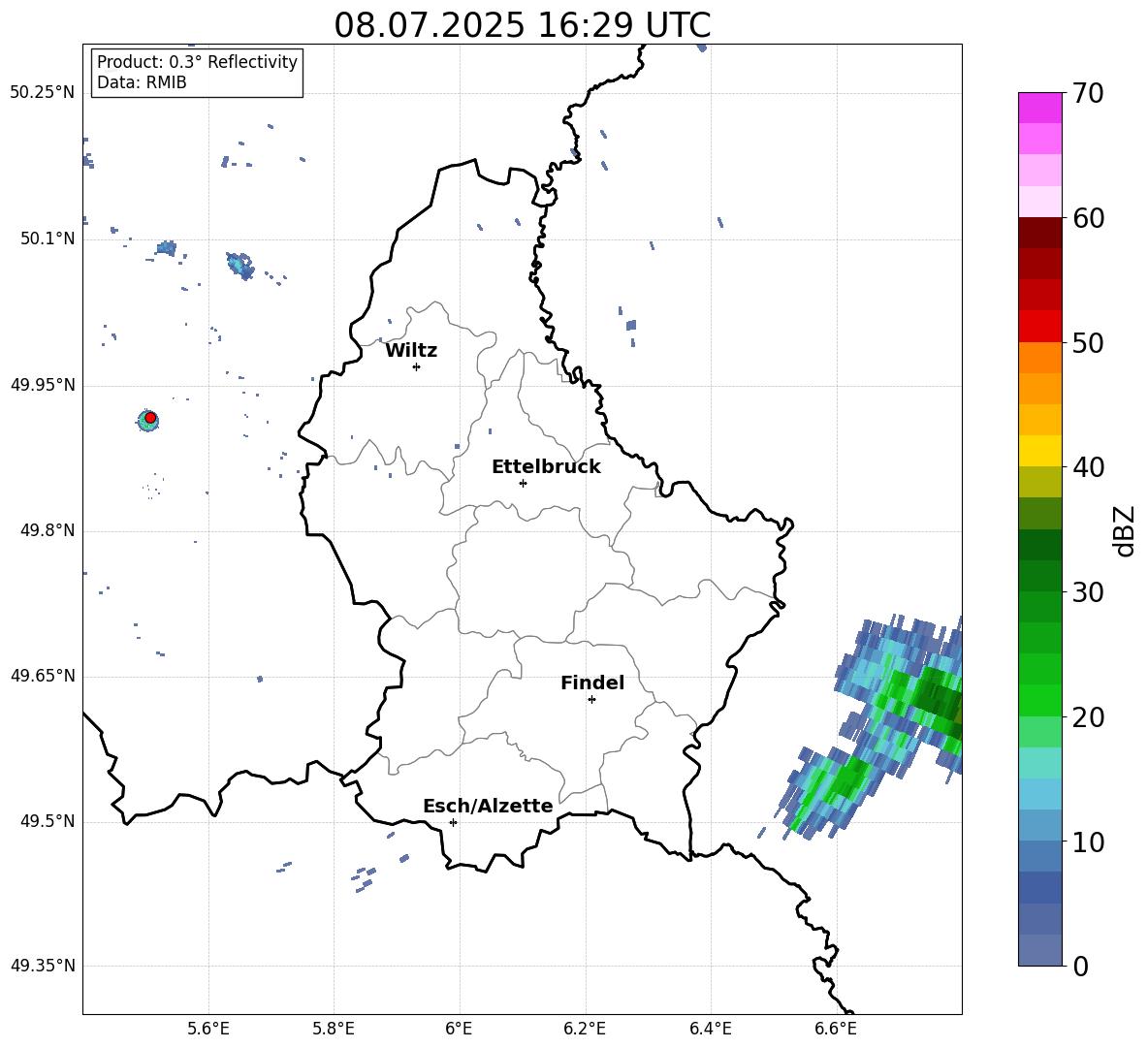Click the Wiltz city label
This screenshot has height=1048, width=1148.
click(x=411, y=351)
